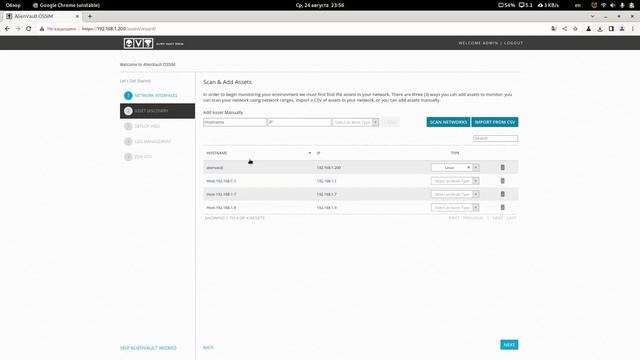Click the not-secure warning icon in address bar

[42, 29]
